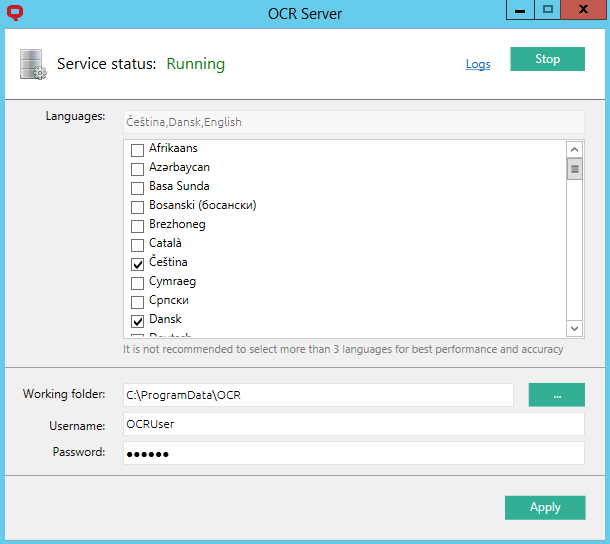The width and height of the screenshot is (610, 544).
Task: Enable the Afrikaans language checkbox
Action: pyautogui.click(x=138, y=149)
